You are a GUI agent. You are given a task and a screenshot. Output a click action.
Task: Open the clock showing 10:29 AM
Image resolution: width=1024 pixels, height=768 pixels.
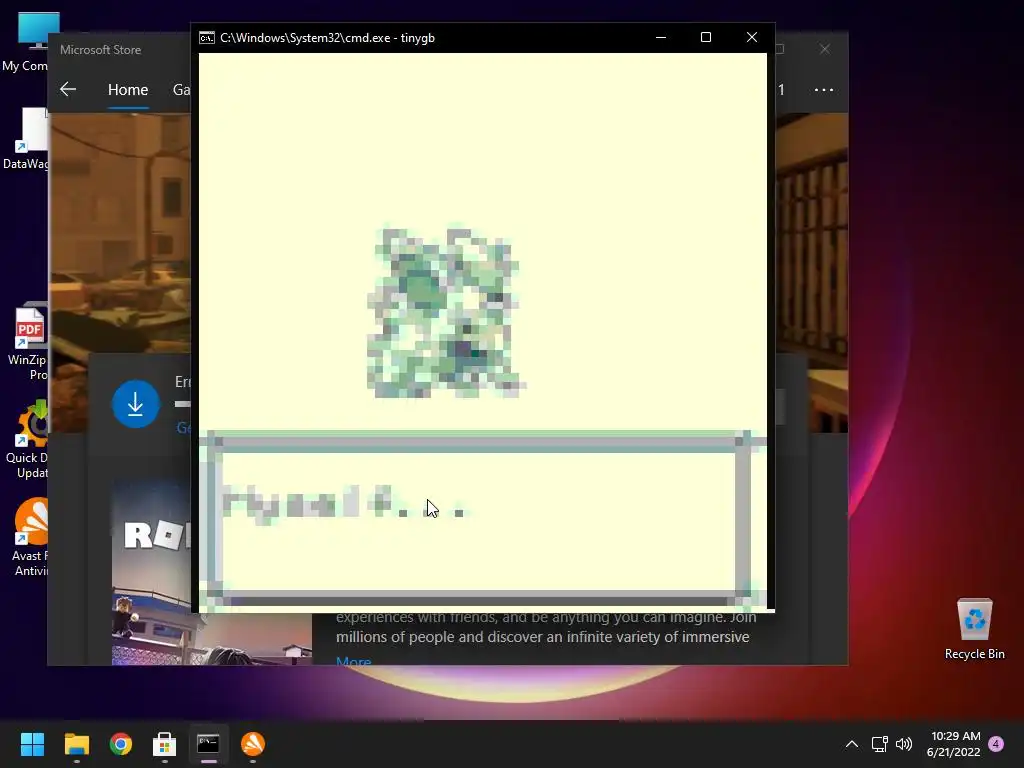point(953,744)
